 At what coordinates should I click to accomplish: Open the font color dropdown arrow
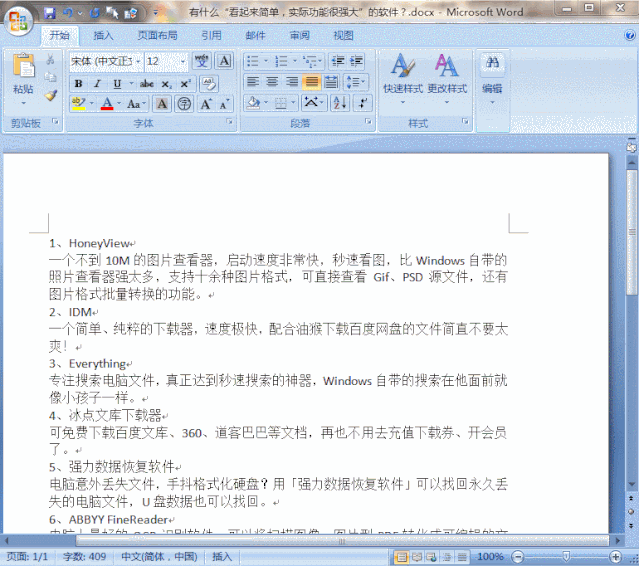click(x=119, y=104)
